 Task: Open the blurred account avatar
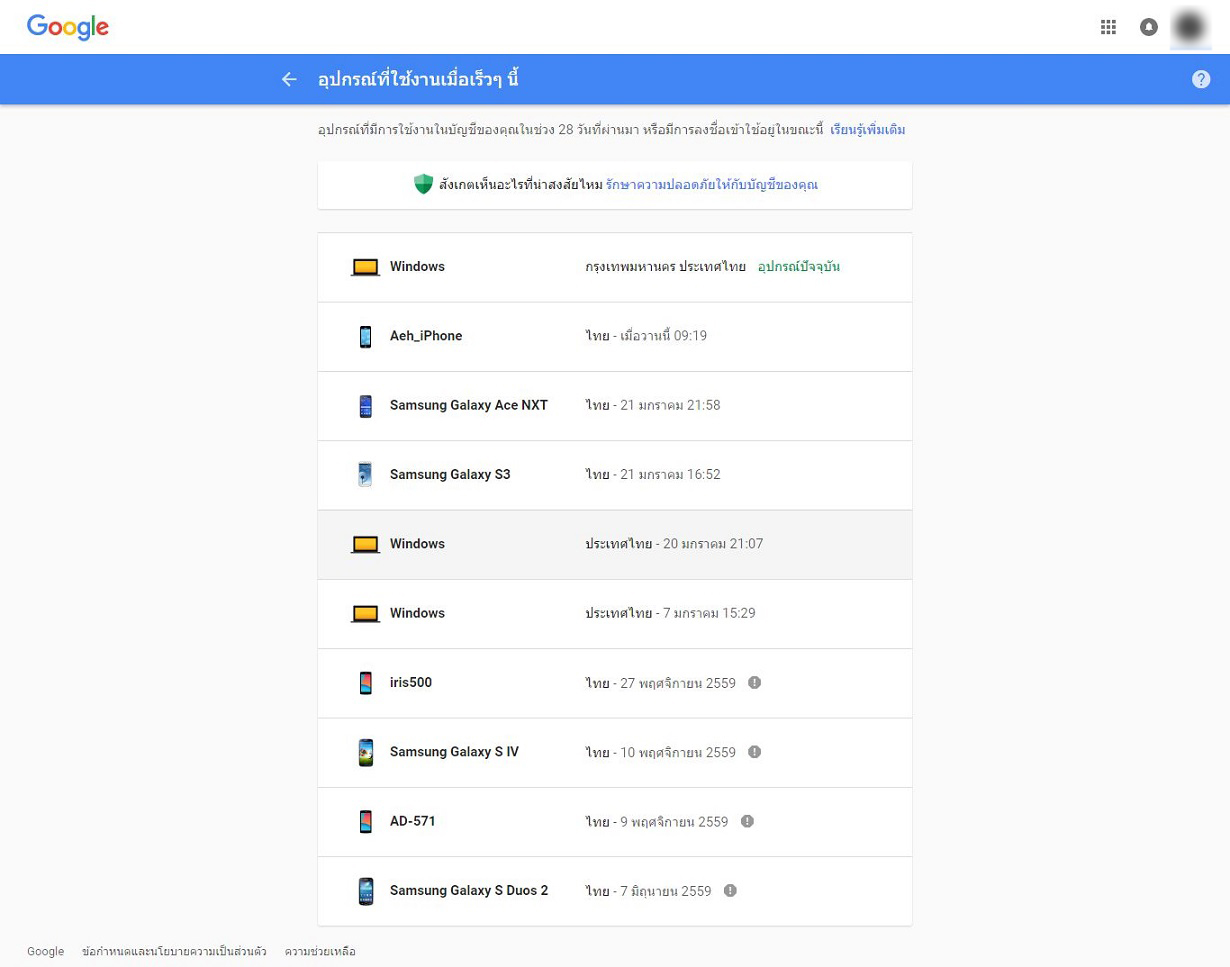[x=1189, y=27]
